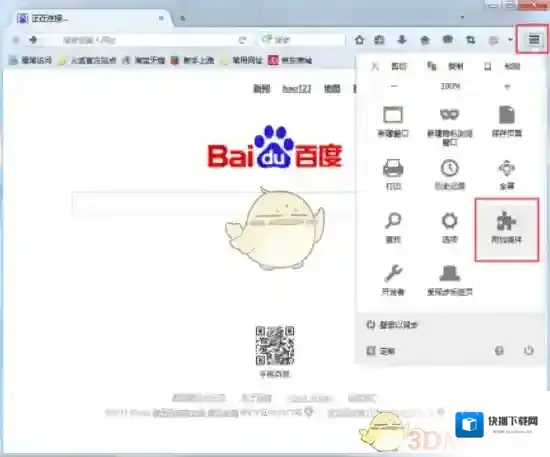
Task: Close the current loading tab
Action: pos(161,18)
